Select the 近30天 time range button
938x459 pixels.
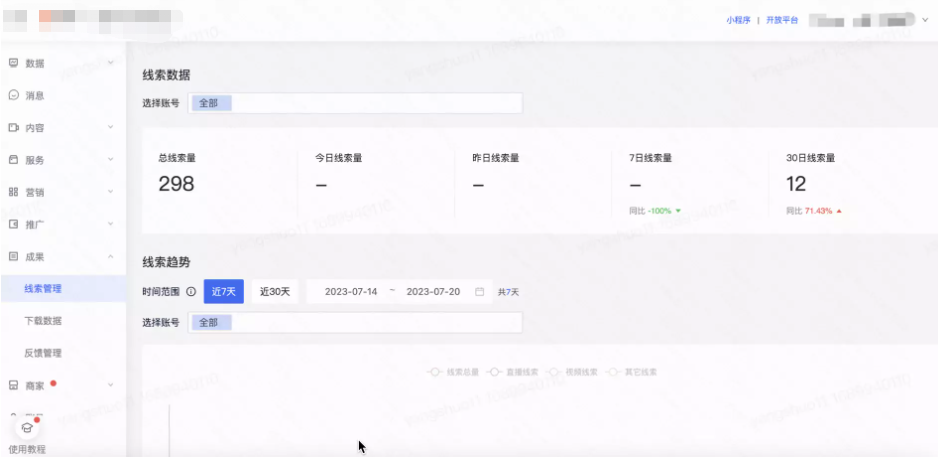point(275,292)
